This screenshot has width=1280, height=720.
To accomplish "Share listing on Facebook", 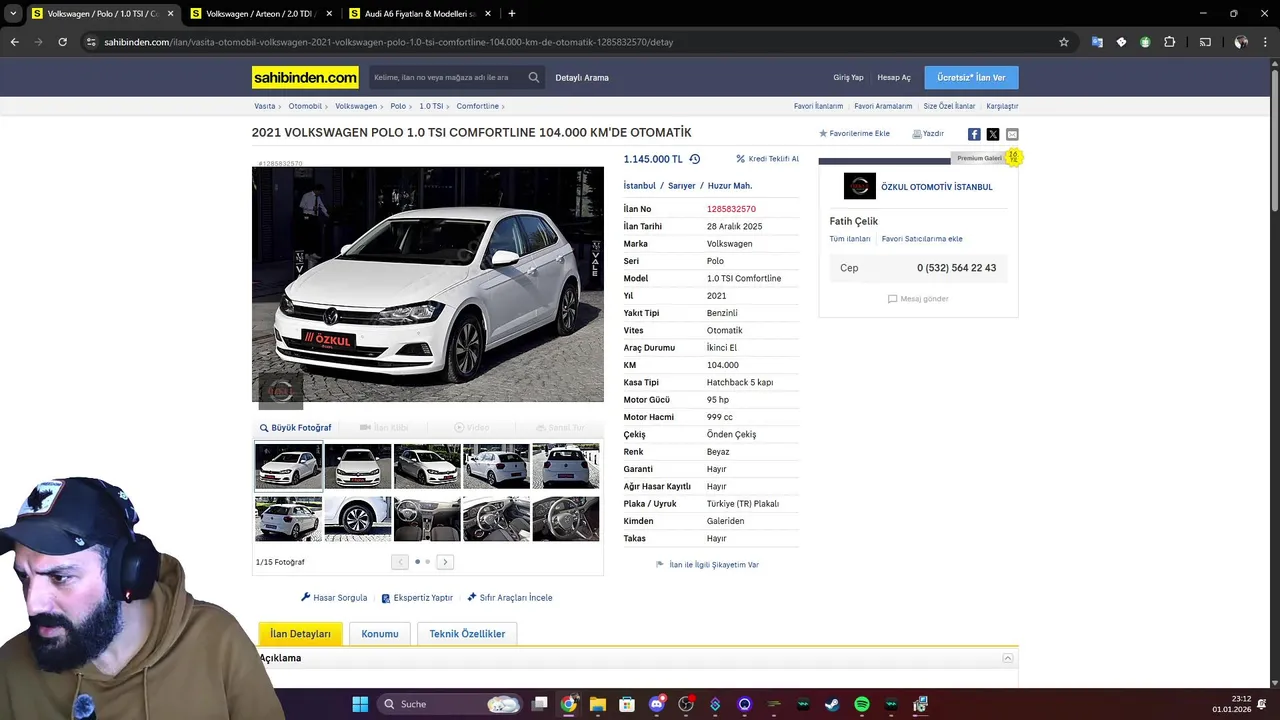I will 974,134.
